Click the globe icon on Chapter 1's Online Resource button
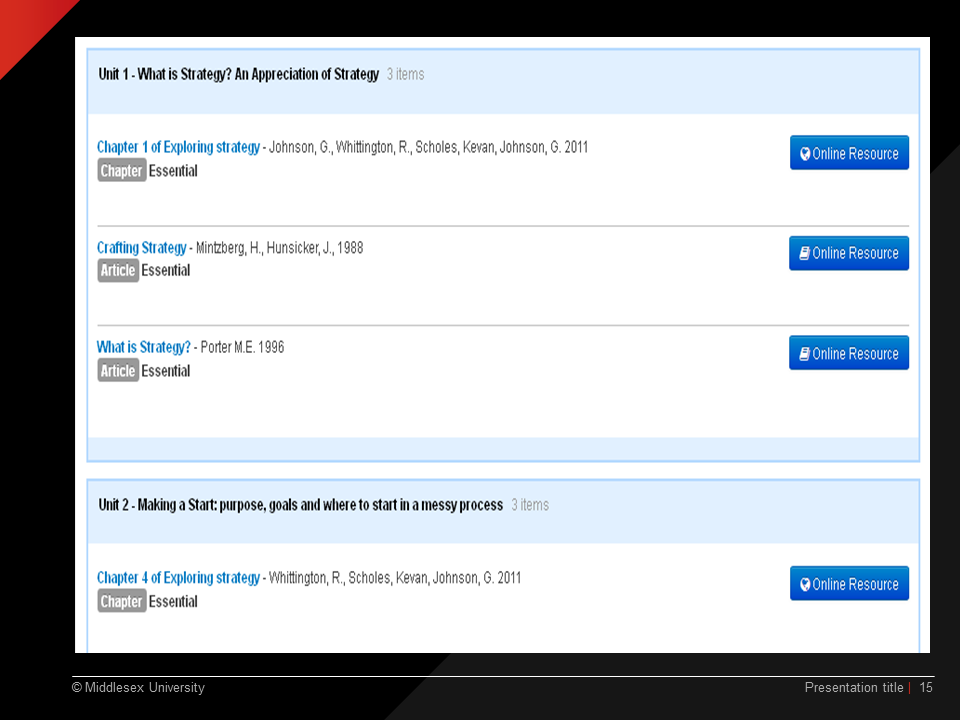960x720 pixels. [x=804, y=154]
